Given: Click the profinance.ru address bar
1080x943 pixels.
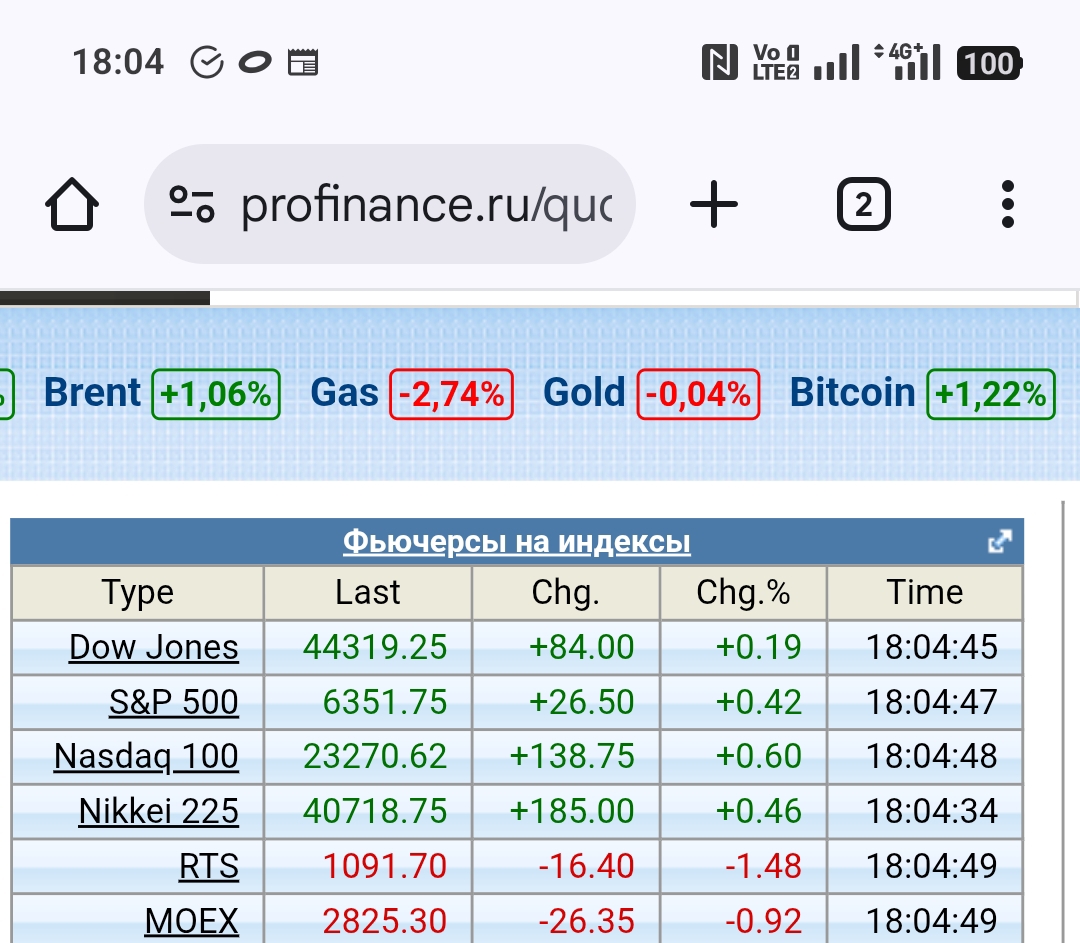Looking at the screenshot, I should pyautogui.click(x=425, y=205).
